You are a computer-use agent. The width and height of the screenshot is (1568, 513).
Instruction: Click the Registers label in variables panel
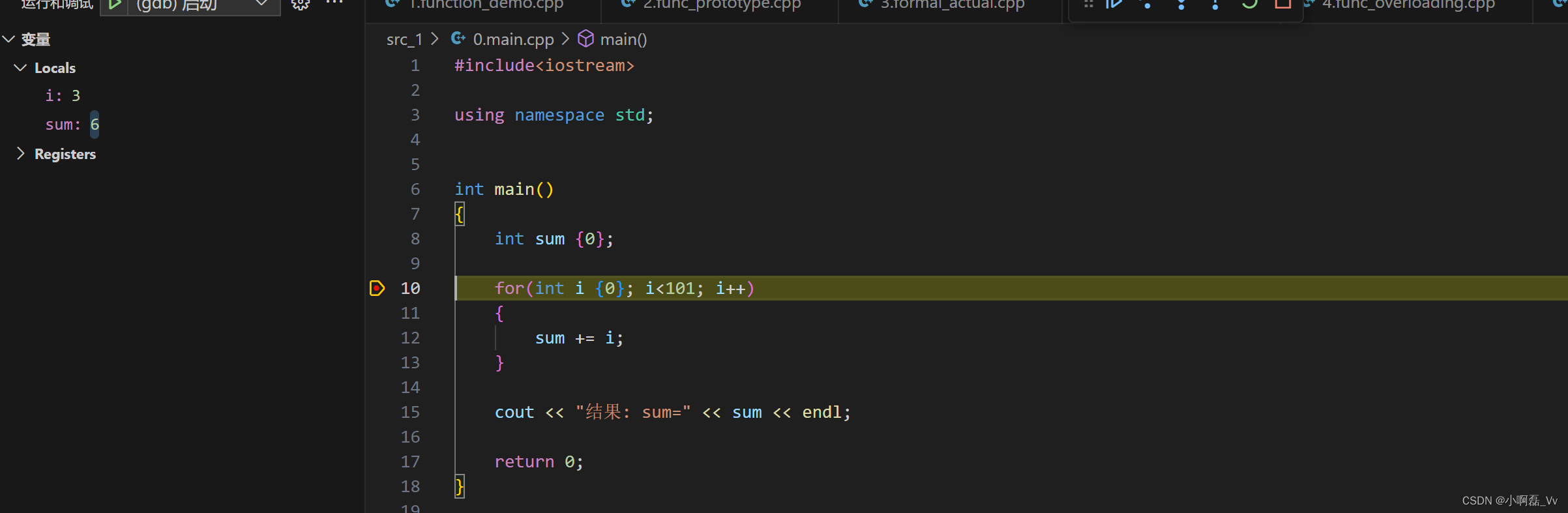tap(65, 154)
